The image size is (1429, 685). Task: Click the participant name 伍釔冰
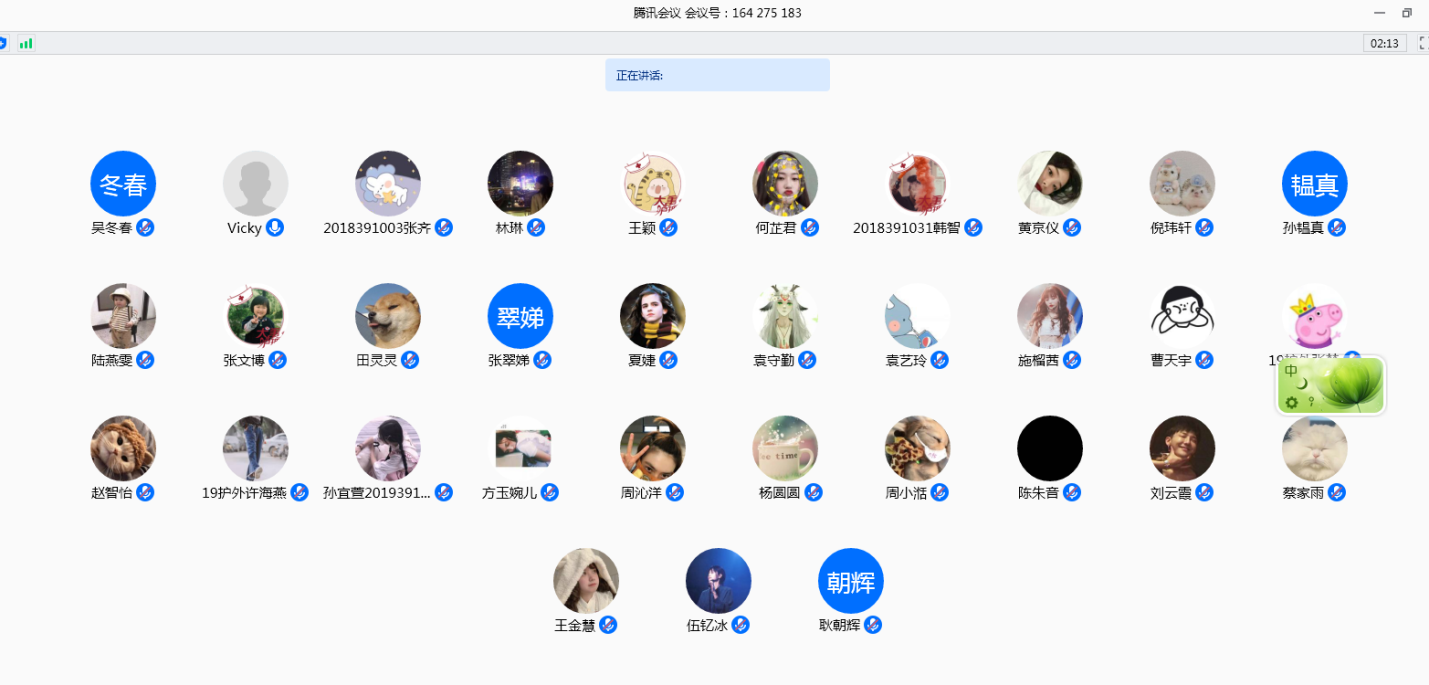(706, 625)
